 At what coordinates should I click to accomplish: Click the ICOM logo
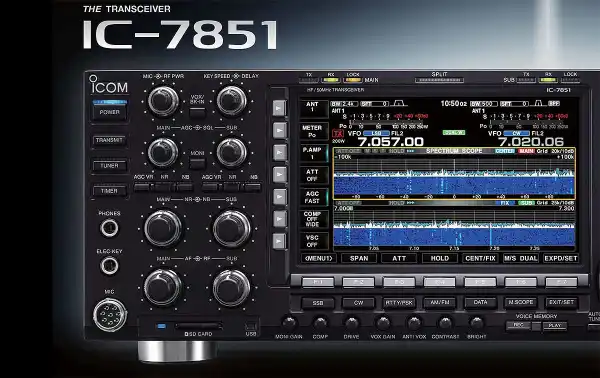[109, 85]
